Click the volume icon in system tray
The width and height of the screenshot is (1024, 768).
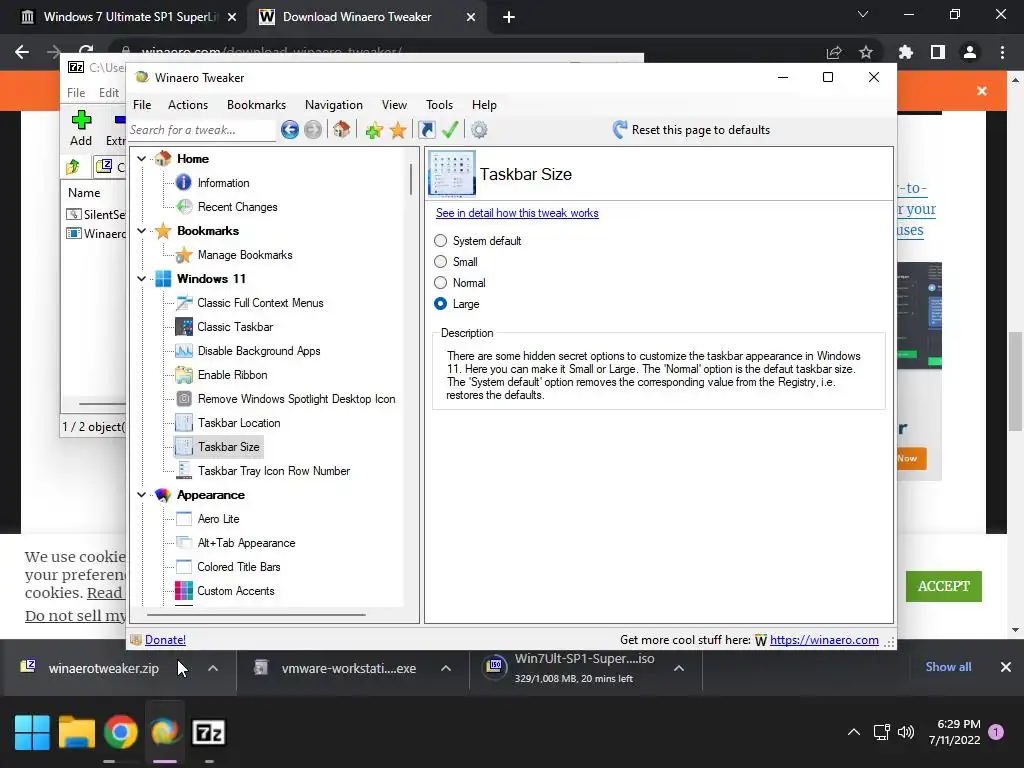click(x=906, y=732)
